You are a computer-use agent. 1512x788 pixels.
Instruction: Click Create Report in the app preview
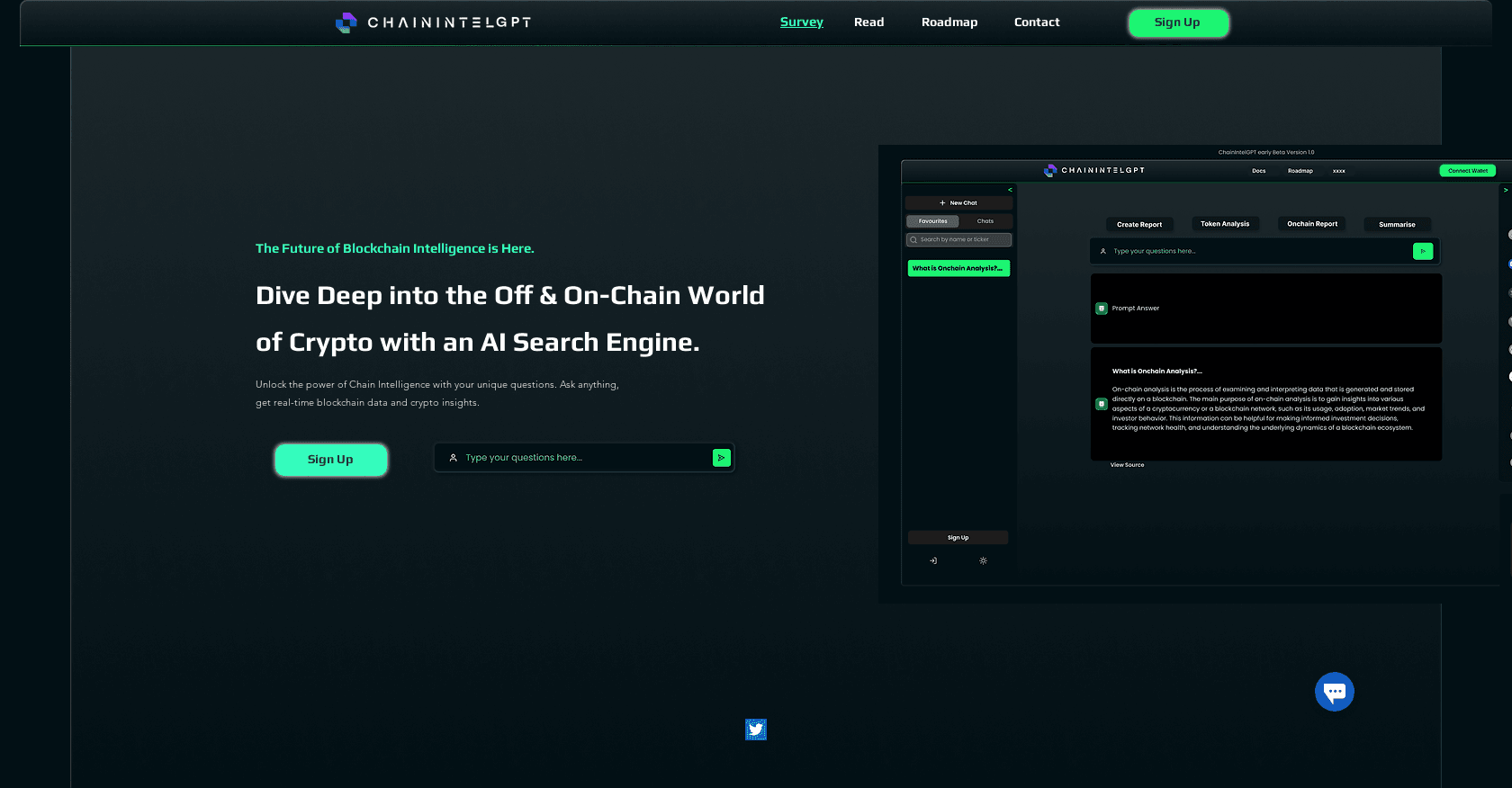(1139, 225)
